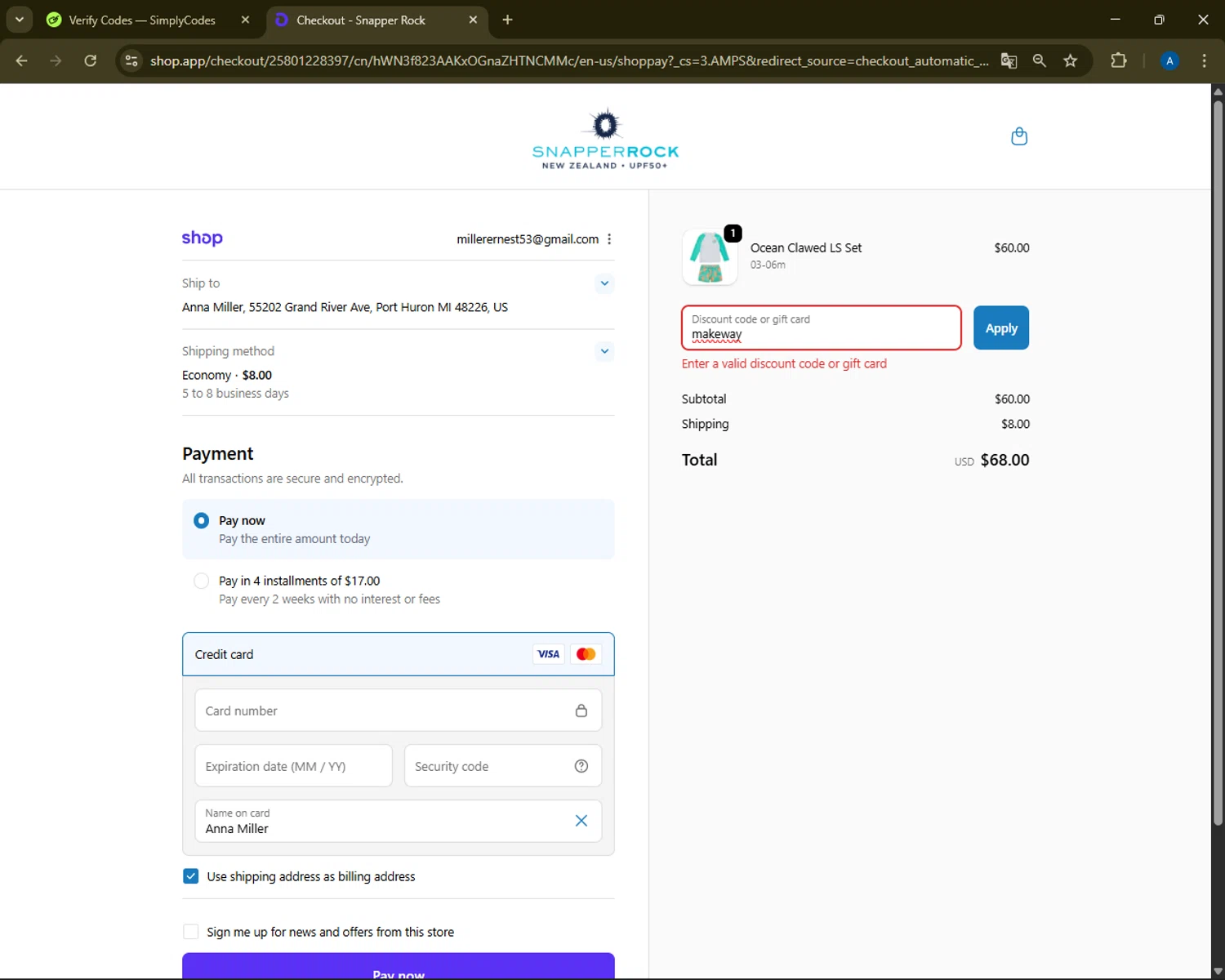Toggle Use shipping address as billing address
The width and height of the screenshot is (1225, 980).
[190, 876]
